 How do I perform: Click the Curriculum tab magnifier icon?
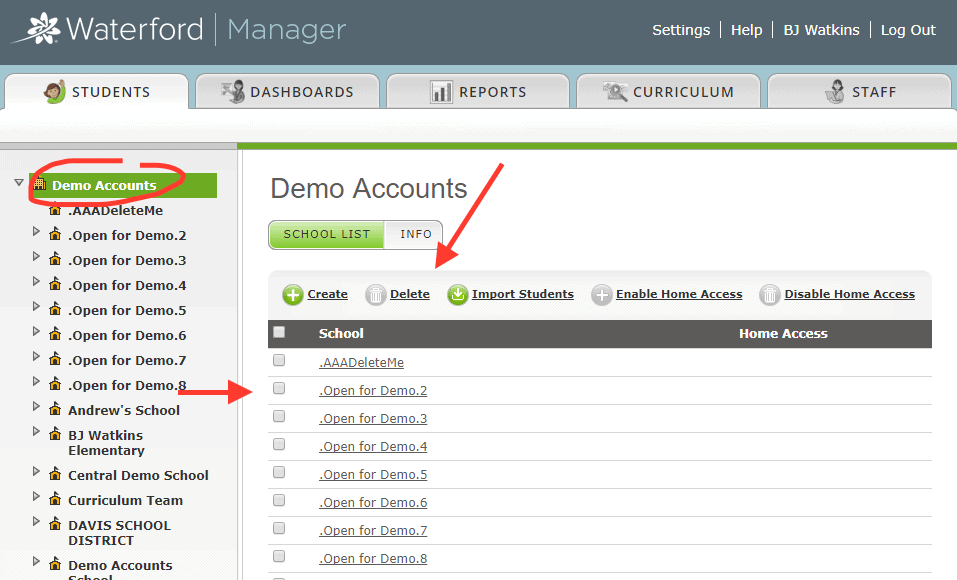615,92
